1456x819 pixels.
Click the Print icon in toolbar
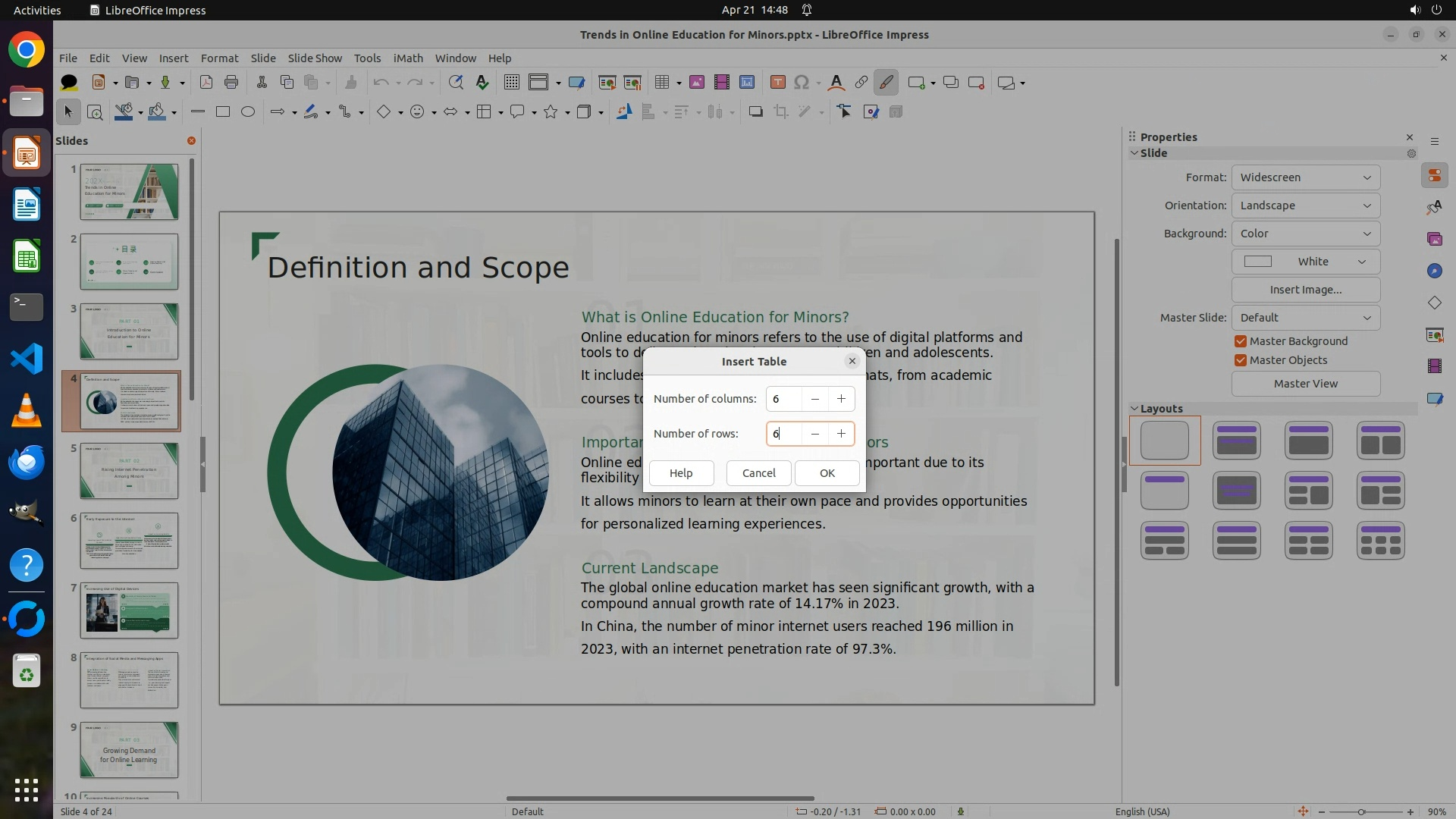[231, 83]
